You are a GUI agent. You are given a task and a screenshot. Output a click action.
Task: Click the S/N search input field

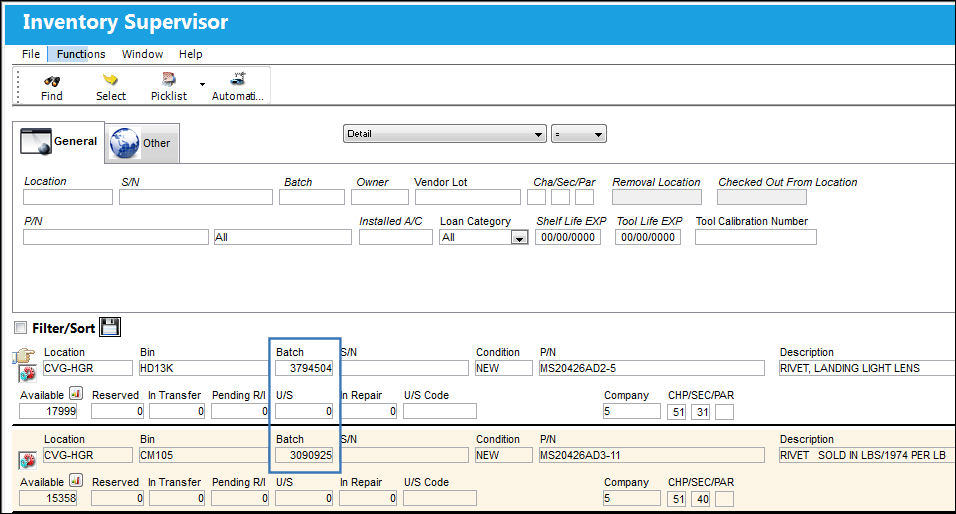pyautogui.click(x=196, y=197)
